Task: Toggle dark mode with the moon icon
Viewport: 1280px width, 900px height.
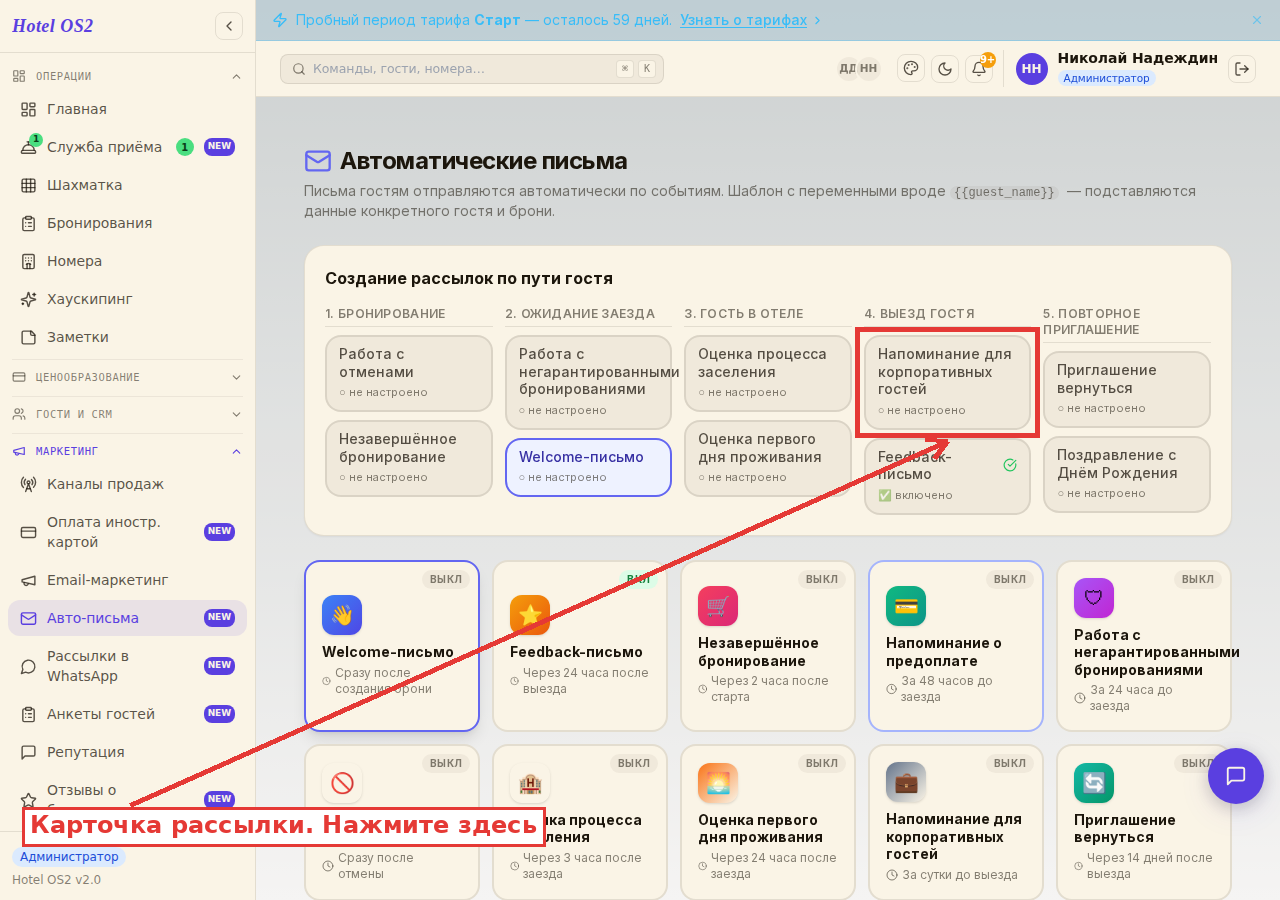Action: click(x=945, y=69)
